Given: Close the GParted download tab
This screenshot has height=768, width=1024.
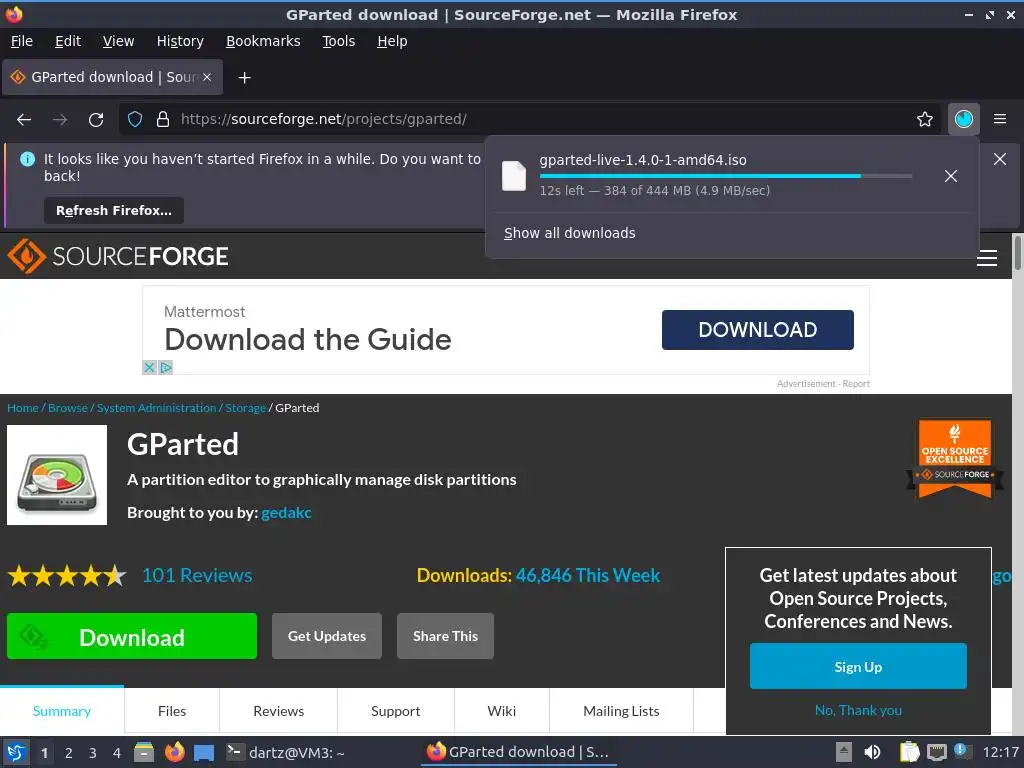Looking at the screenshot, I should tap(207, 77).
